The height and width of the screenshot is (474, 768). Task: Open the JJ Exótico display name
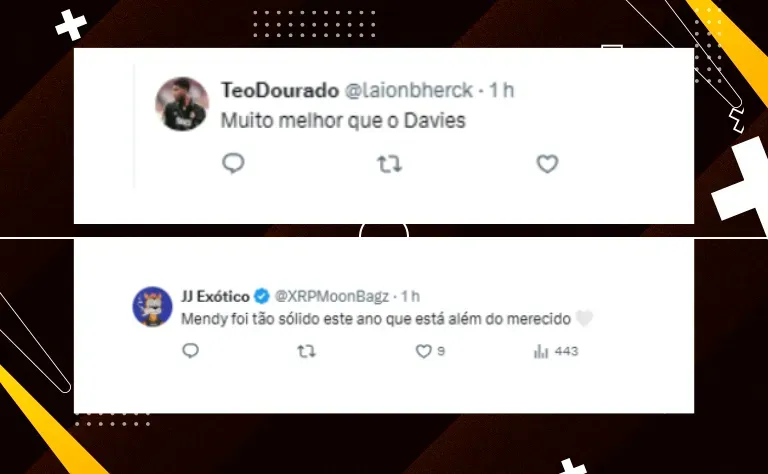(x=216, y=296)
